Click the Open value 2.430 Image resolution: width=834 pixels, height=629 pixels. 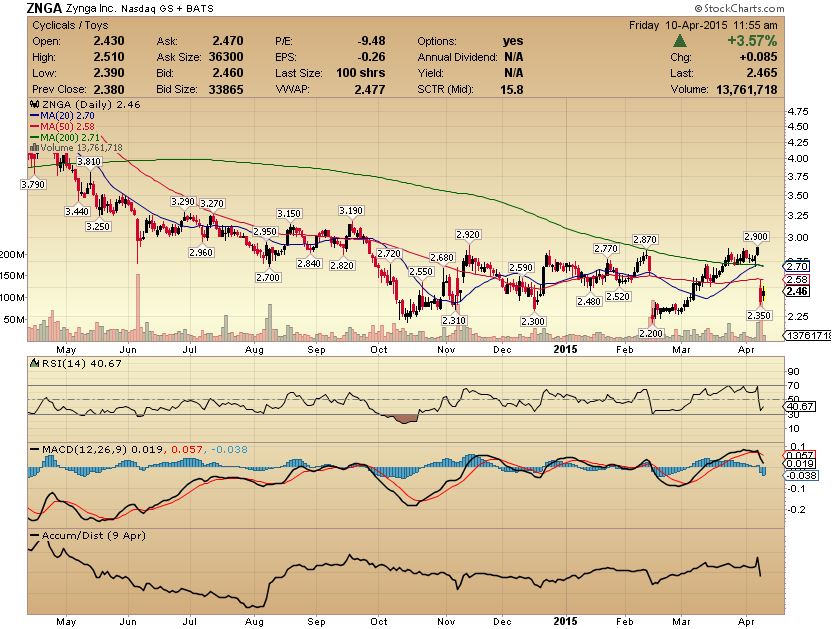109,41
